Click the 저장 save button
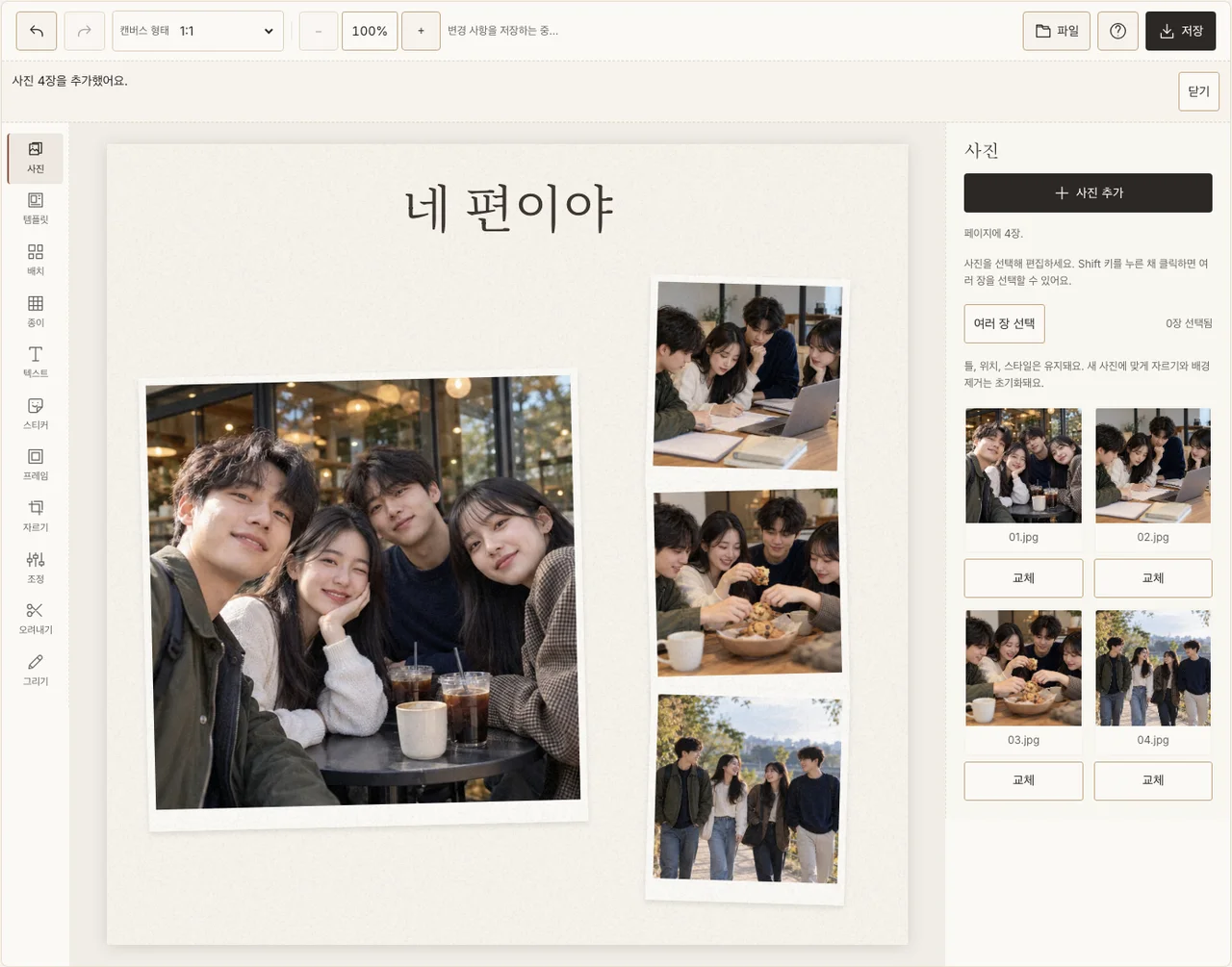 1181,31
